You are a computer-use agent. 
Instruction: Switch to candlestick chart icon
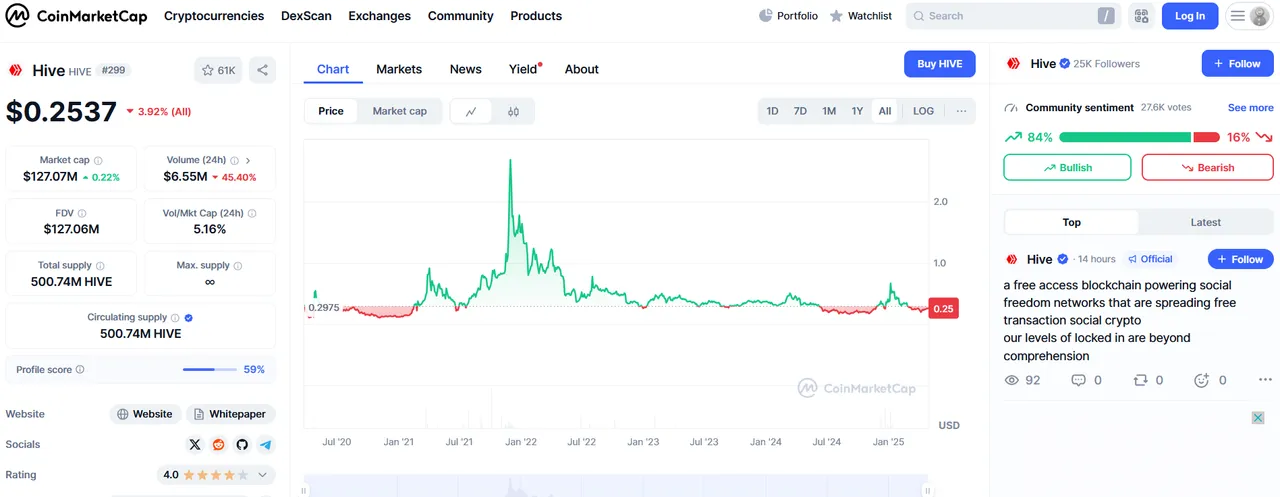tap(513, 111)
